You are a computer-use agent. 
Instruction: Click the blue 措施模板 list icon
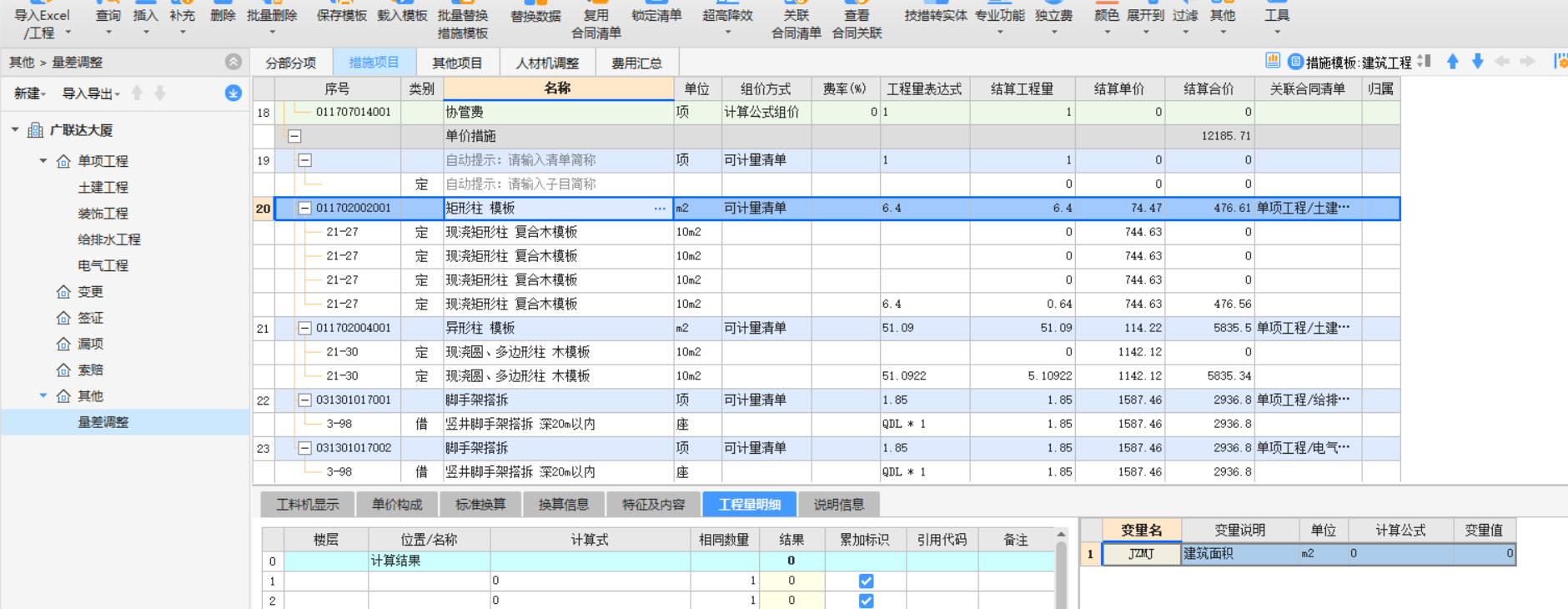click(1295, 62)
